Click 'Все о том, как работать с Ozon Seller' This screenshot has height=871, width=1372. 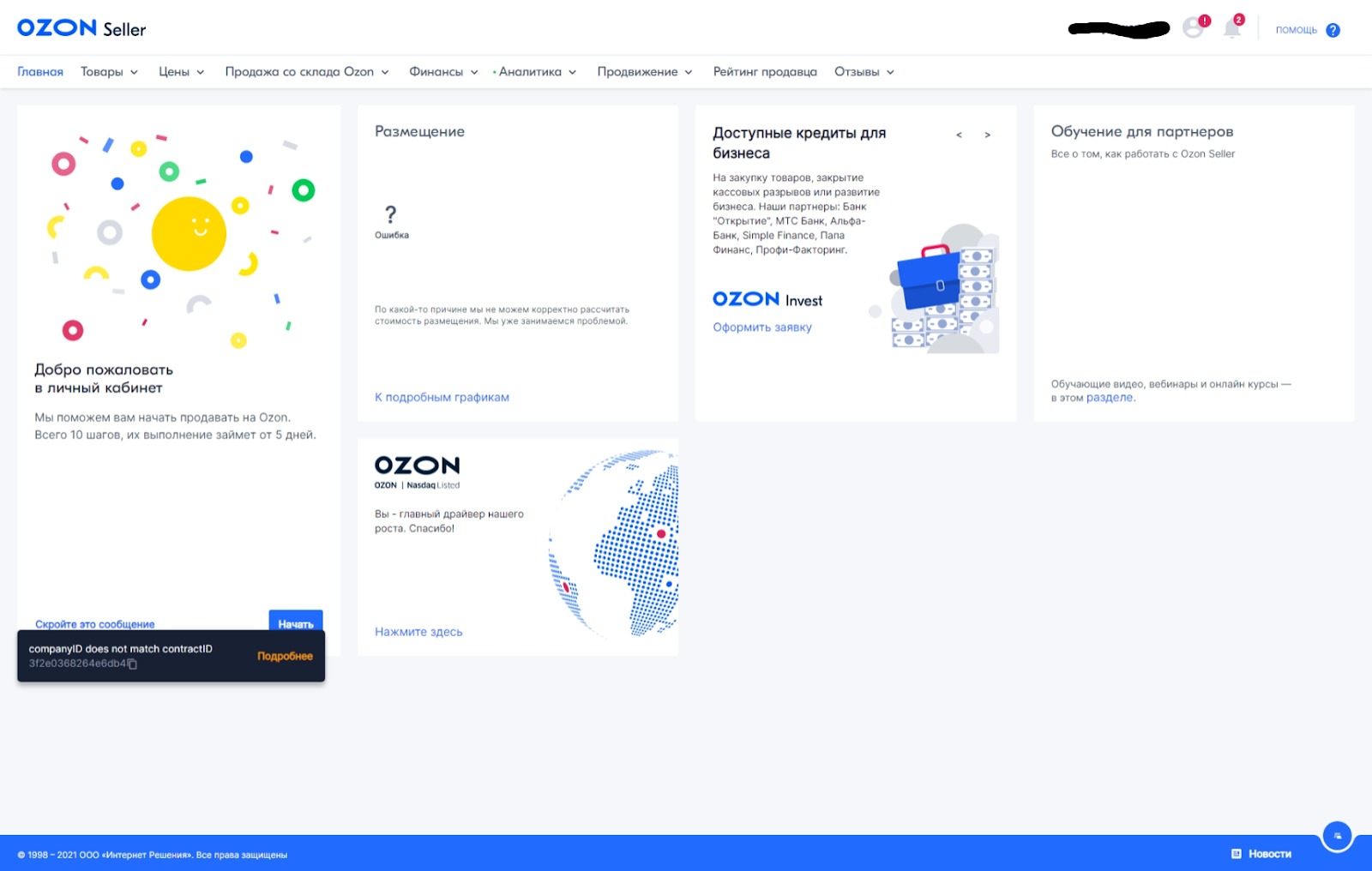point(1143,154)
